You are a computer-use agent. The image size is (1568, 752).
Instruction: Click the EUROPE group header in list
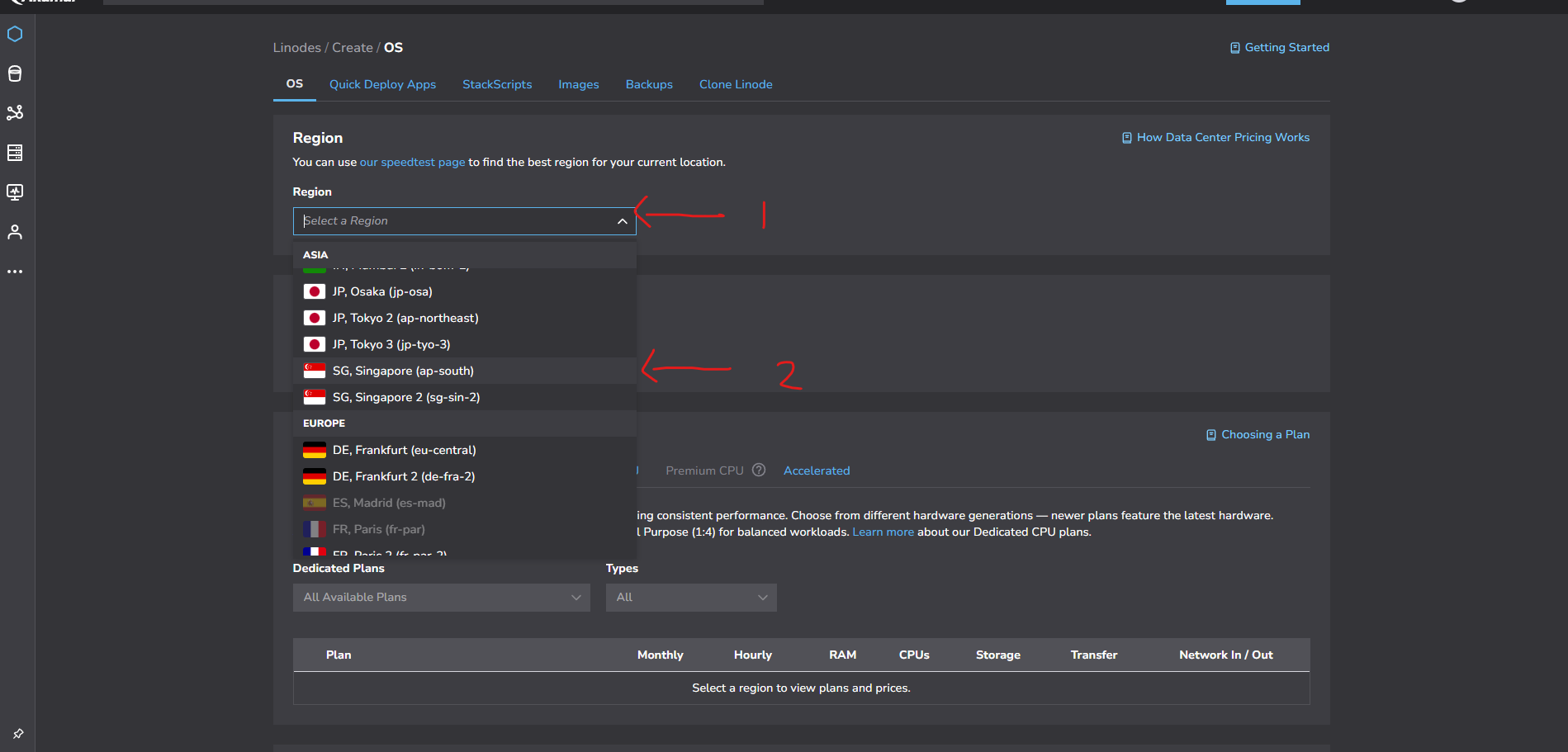[465, 423]
